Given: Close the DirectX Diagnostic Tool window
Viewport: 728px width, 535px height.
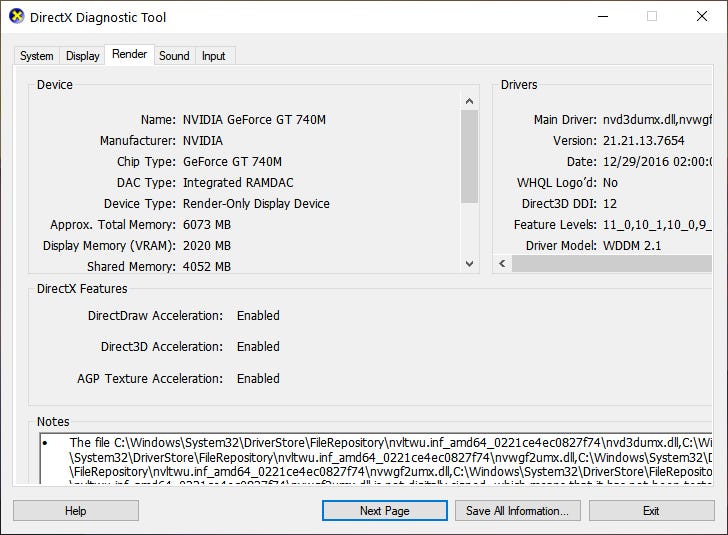Looking at the screenshot, I should (702, 17).
